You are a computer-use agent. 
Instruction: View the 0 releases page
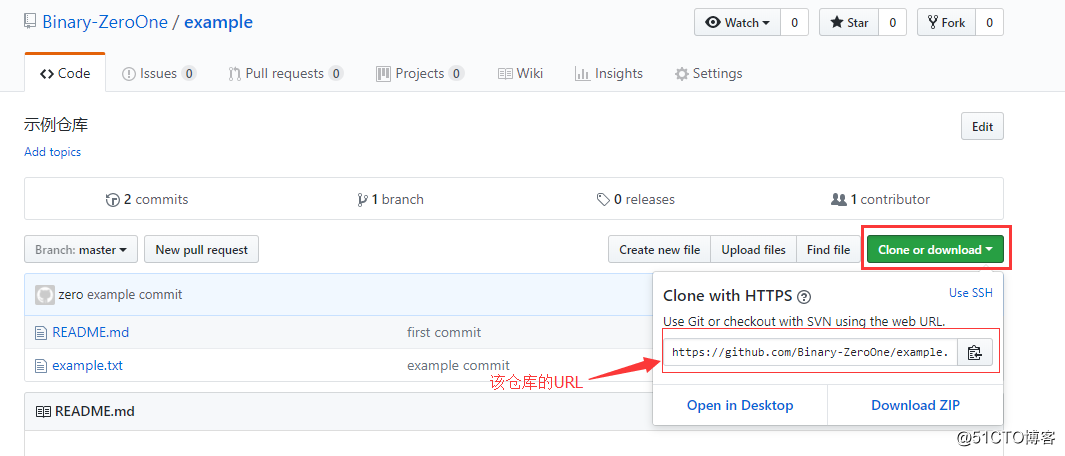click(636, 200)
